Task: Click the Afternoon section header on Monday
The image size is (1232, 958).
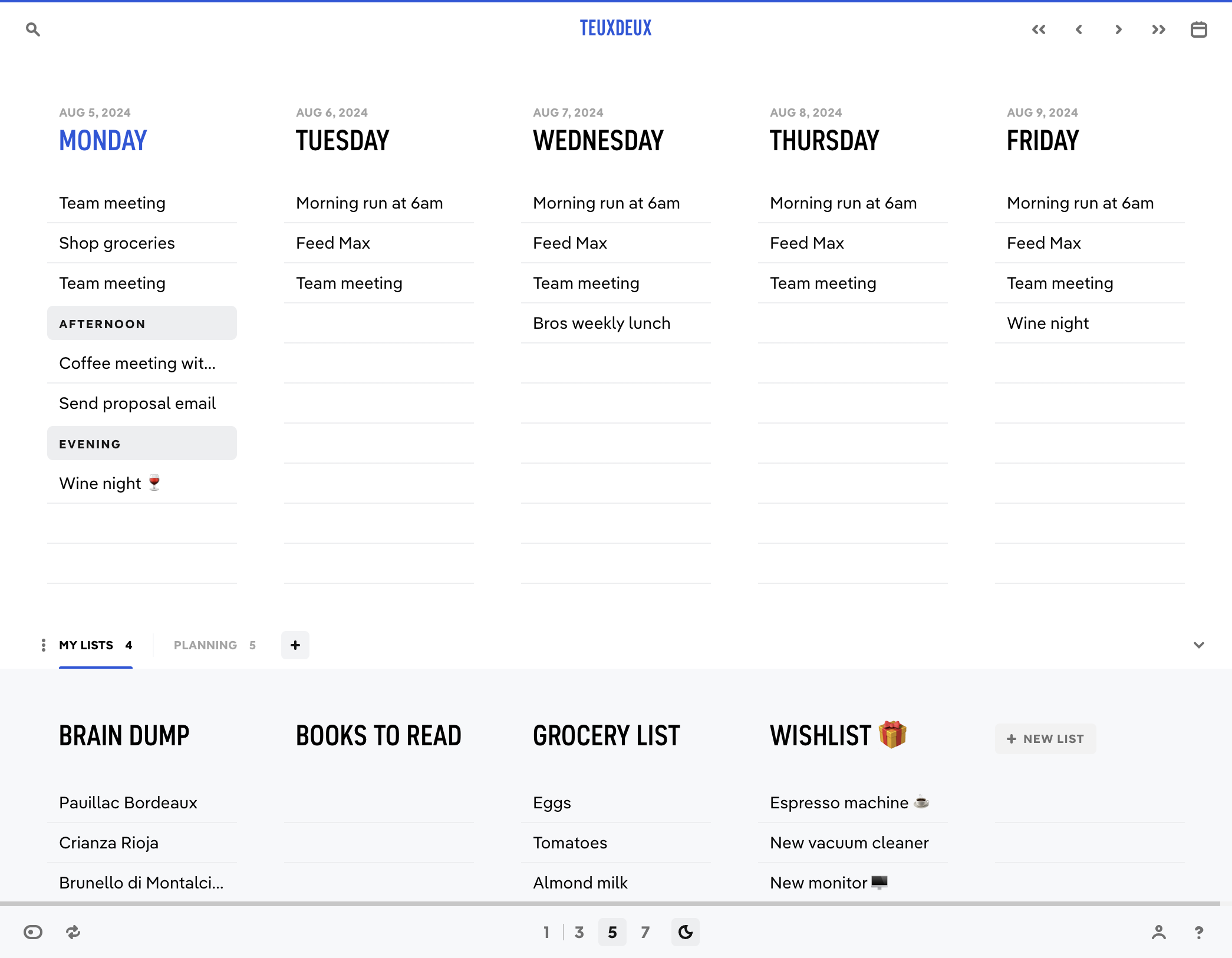Action: (x=142, y=323)
